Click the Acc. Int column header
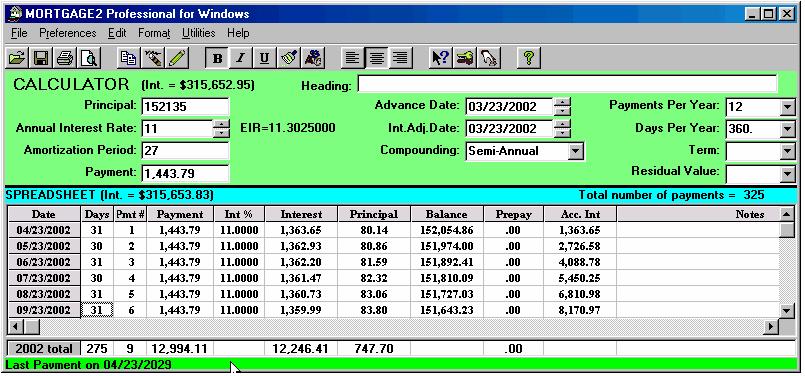805x376 pixels. (580, 214)
